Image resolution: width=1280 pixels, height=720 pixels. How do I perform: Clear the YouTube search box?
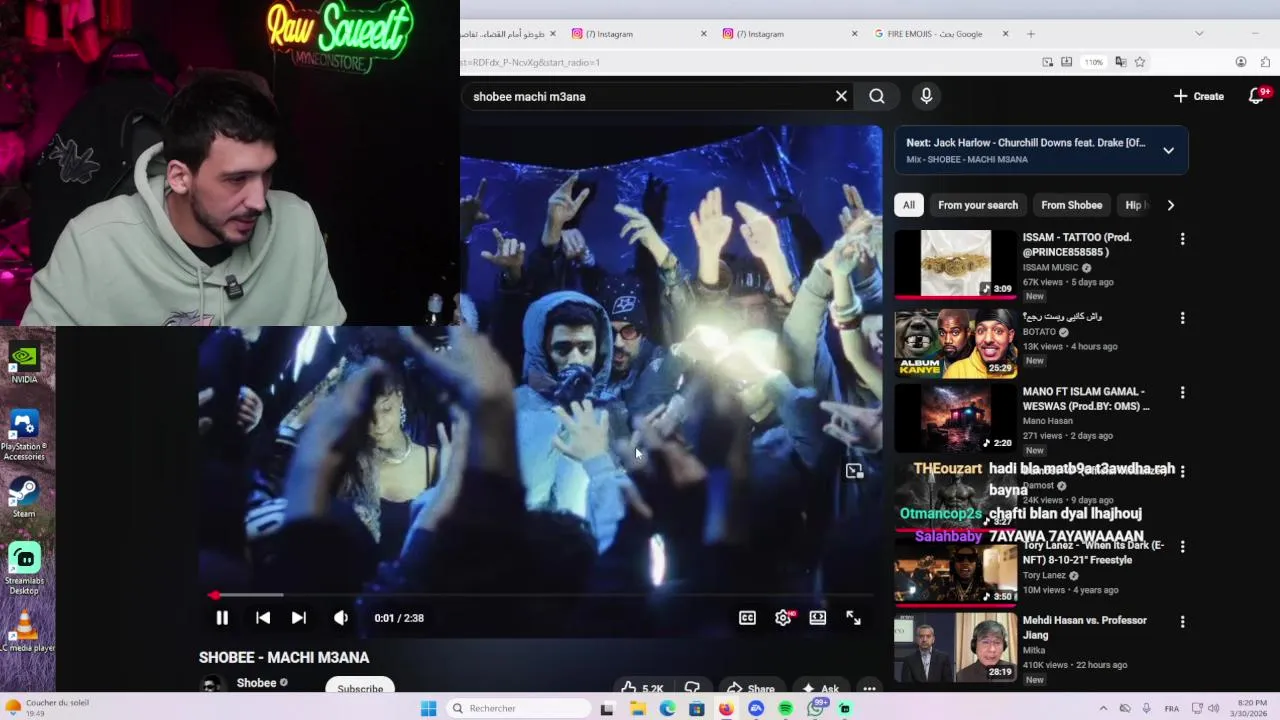coord(841,96)
